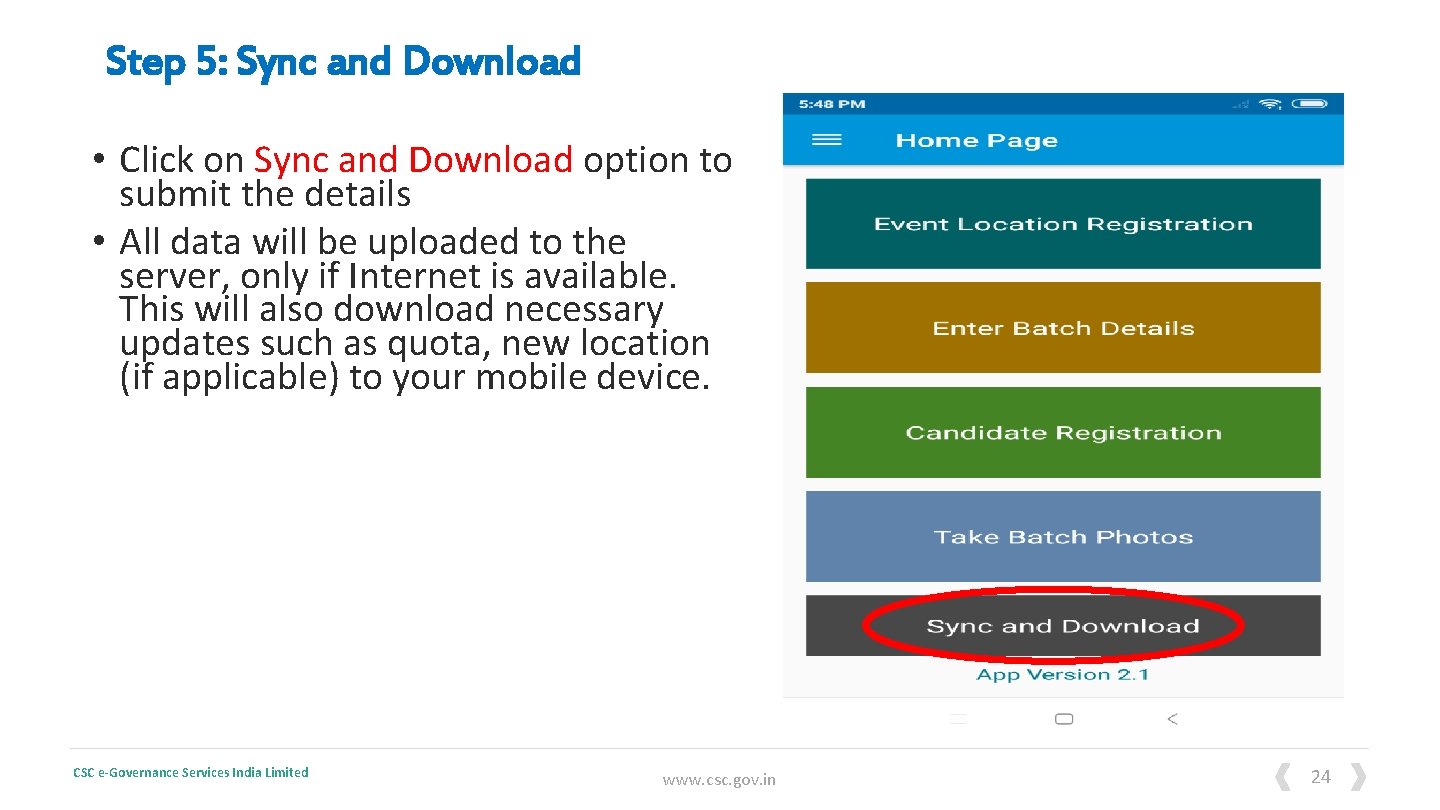The width and height of the screenshot is (1440, 810).
Task: Open Take Batch Photos
Action: click(1063, 537)
